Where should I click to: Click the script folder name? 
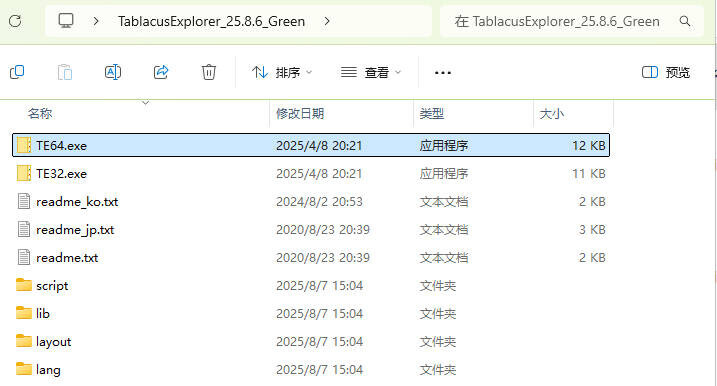pyautogui.click(x=52, y=286)
